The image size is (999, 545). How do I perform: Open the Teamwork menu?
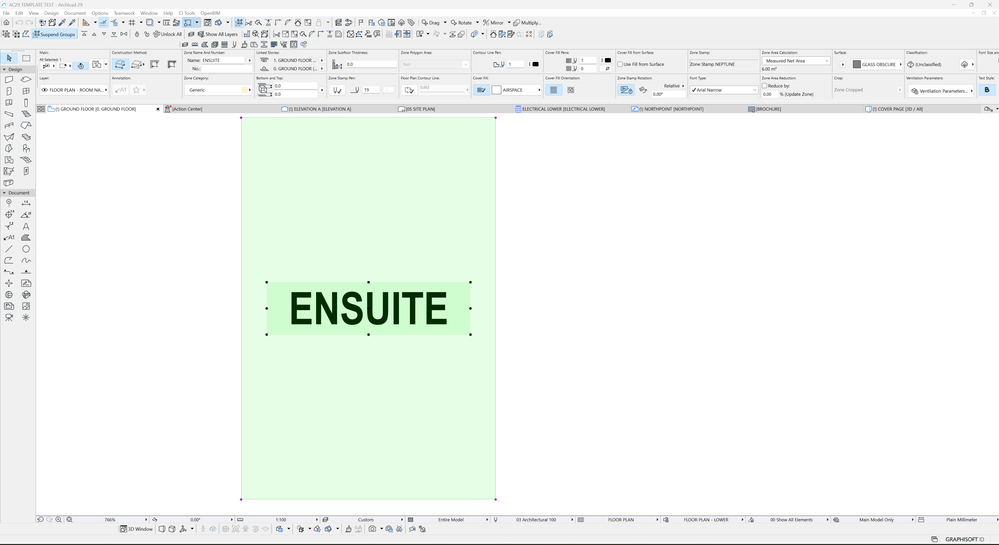[x=124, y=13]
